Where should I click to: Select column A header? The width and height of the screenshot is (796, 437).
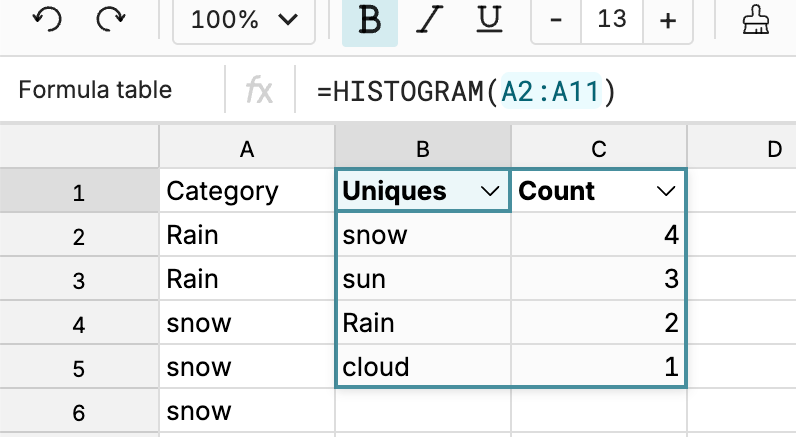coord(247,149)
